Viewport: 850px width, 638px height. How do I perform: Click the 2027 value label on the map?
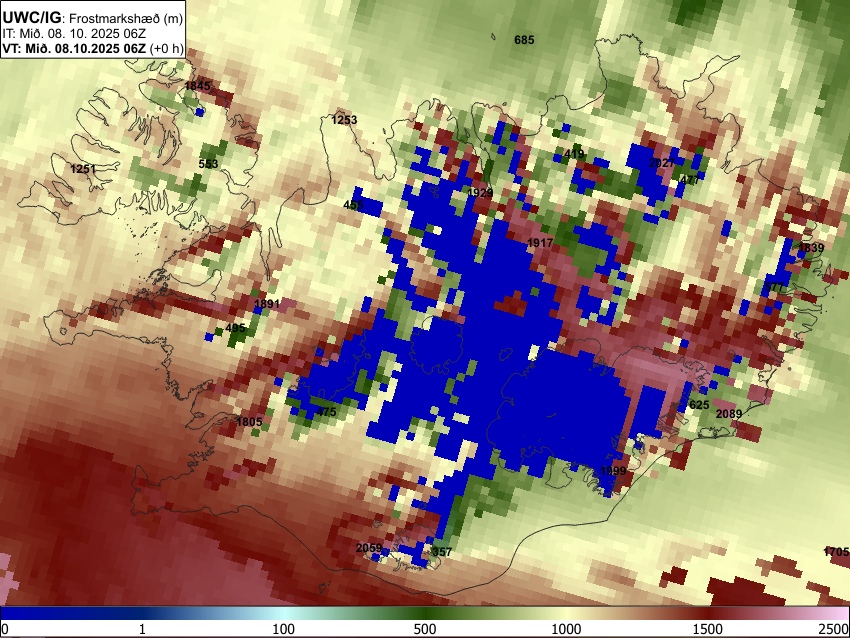click(x=662, y=163)
